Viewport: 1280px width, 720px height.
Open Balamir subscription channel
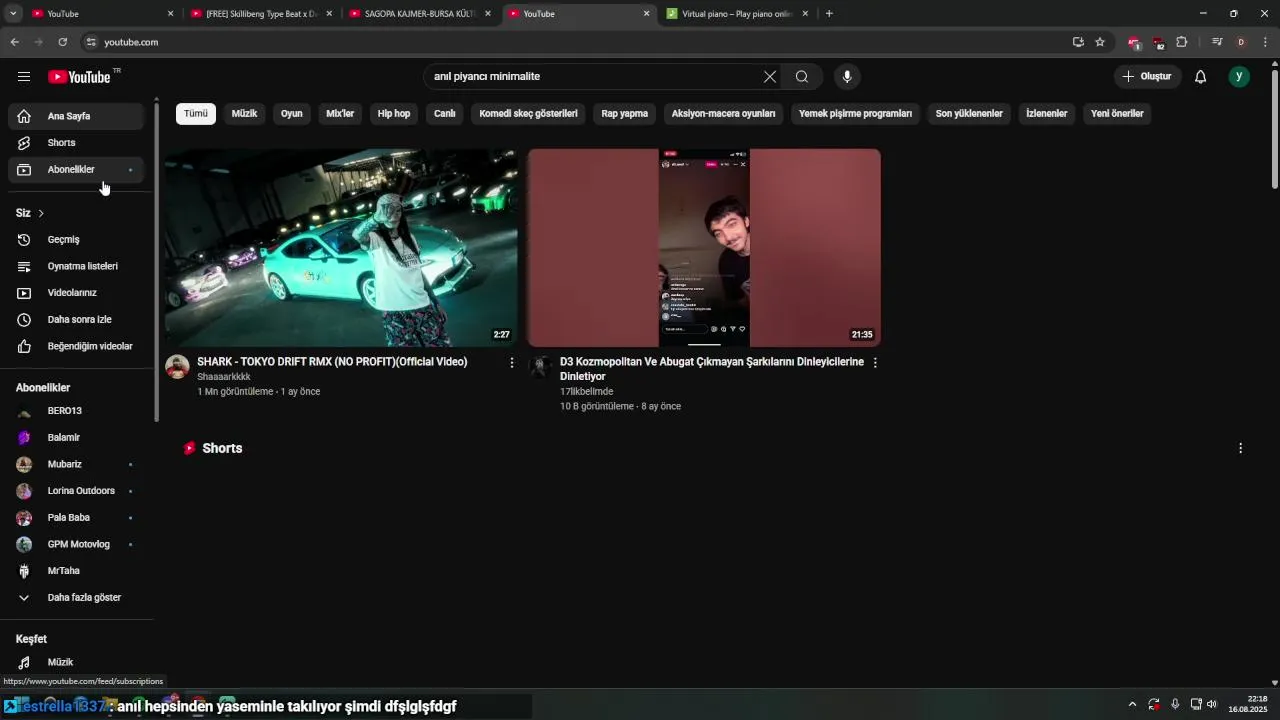tap(76, 438)
